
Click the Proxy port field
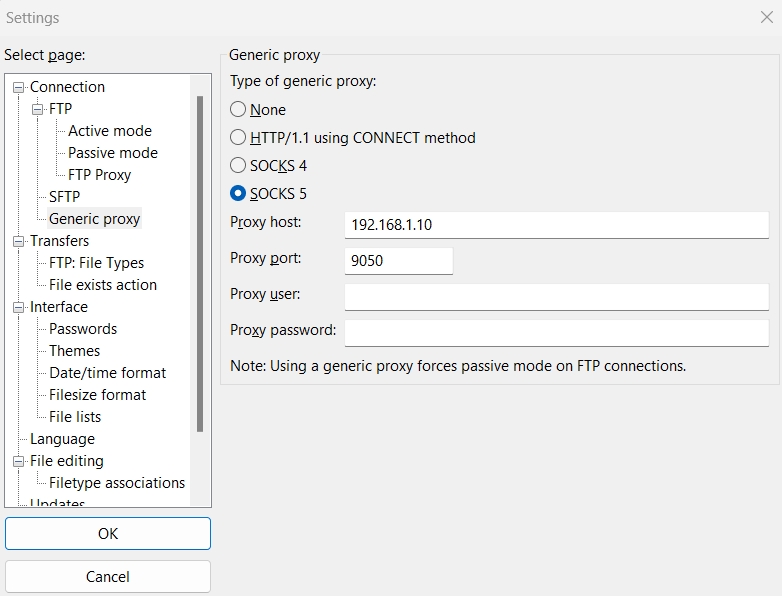pos(398,261)
